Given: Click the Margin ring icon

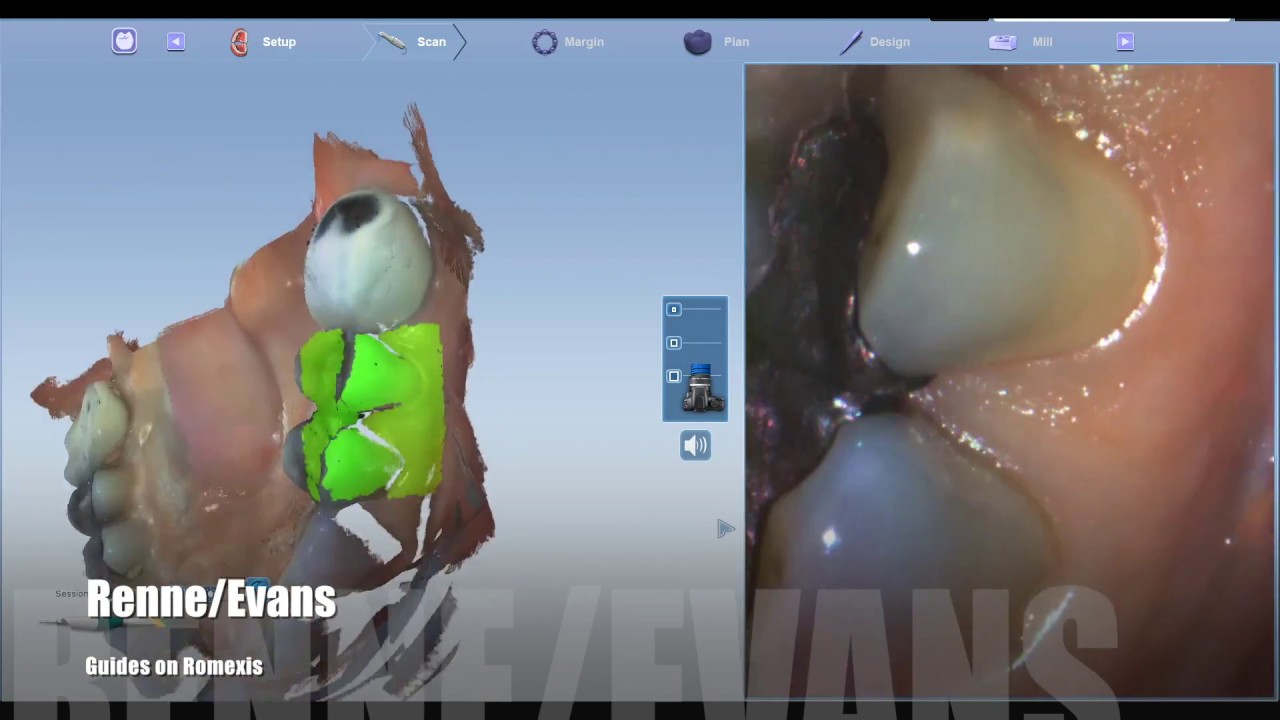Looking at the screenshot, I should [544, 42].
